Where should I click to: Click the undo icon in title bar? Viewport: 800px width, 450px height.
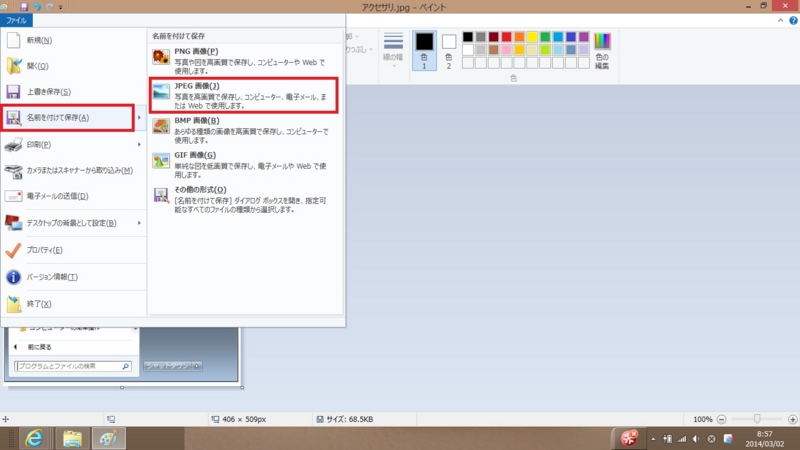[37, 7]
